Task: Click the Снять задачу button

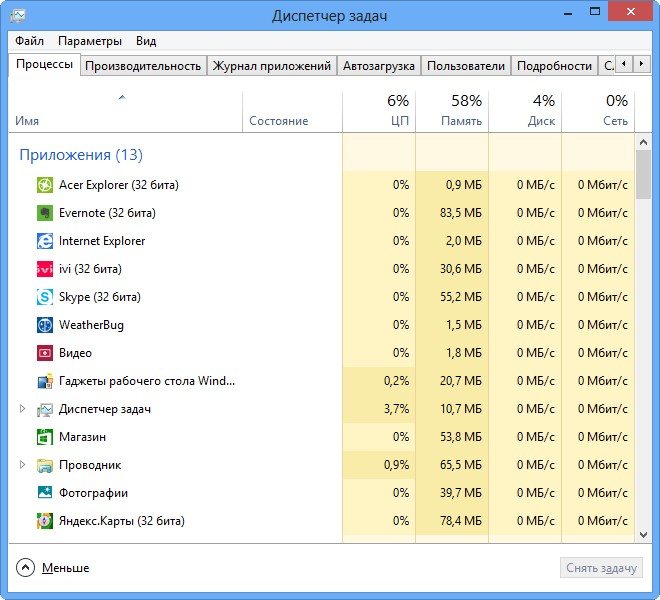Action: pyautogui.click(x=601, y=568)
